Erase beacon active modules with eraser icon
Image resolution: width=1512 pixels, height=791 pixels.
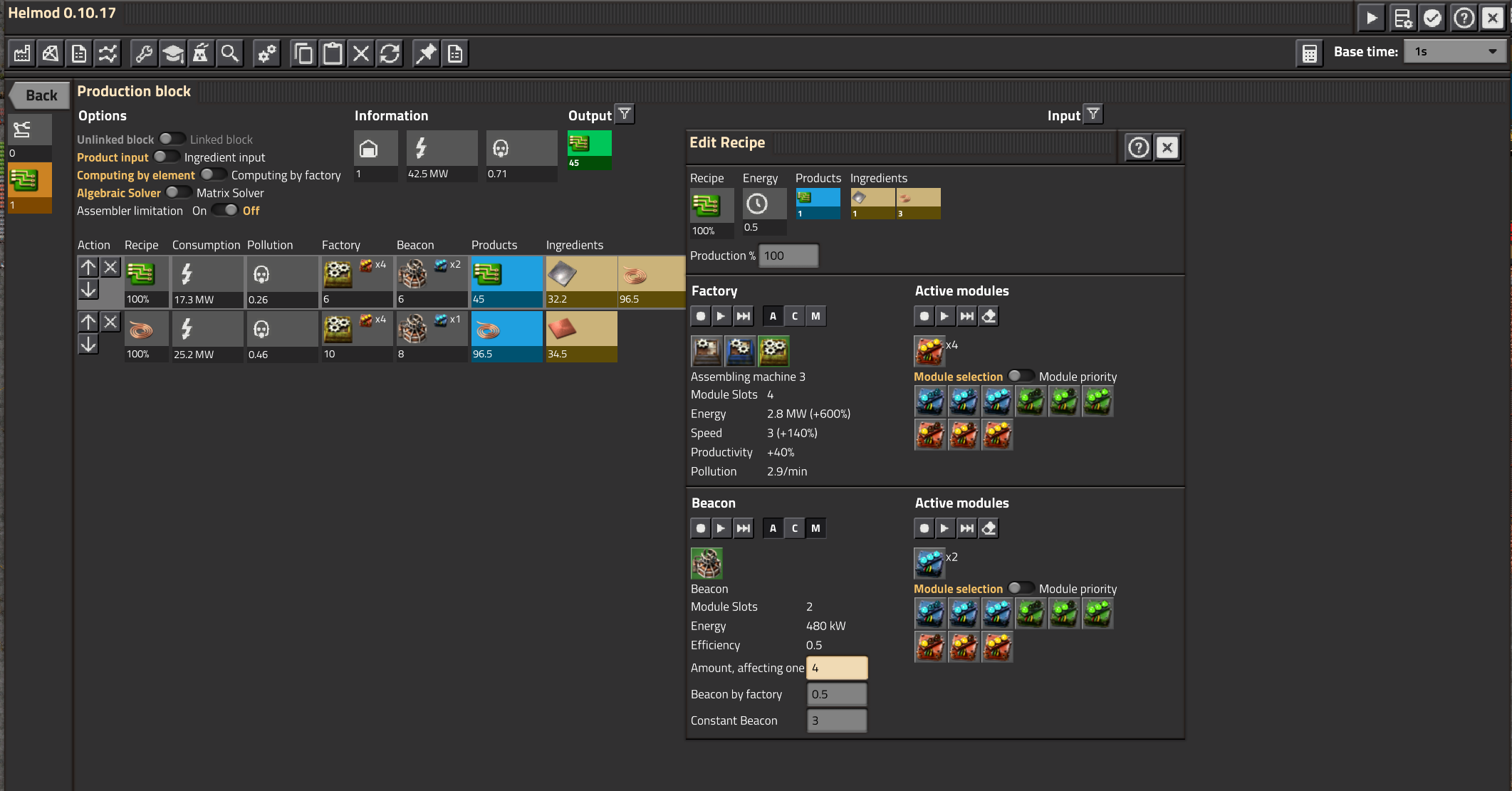(x=989, y=528)
